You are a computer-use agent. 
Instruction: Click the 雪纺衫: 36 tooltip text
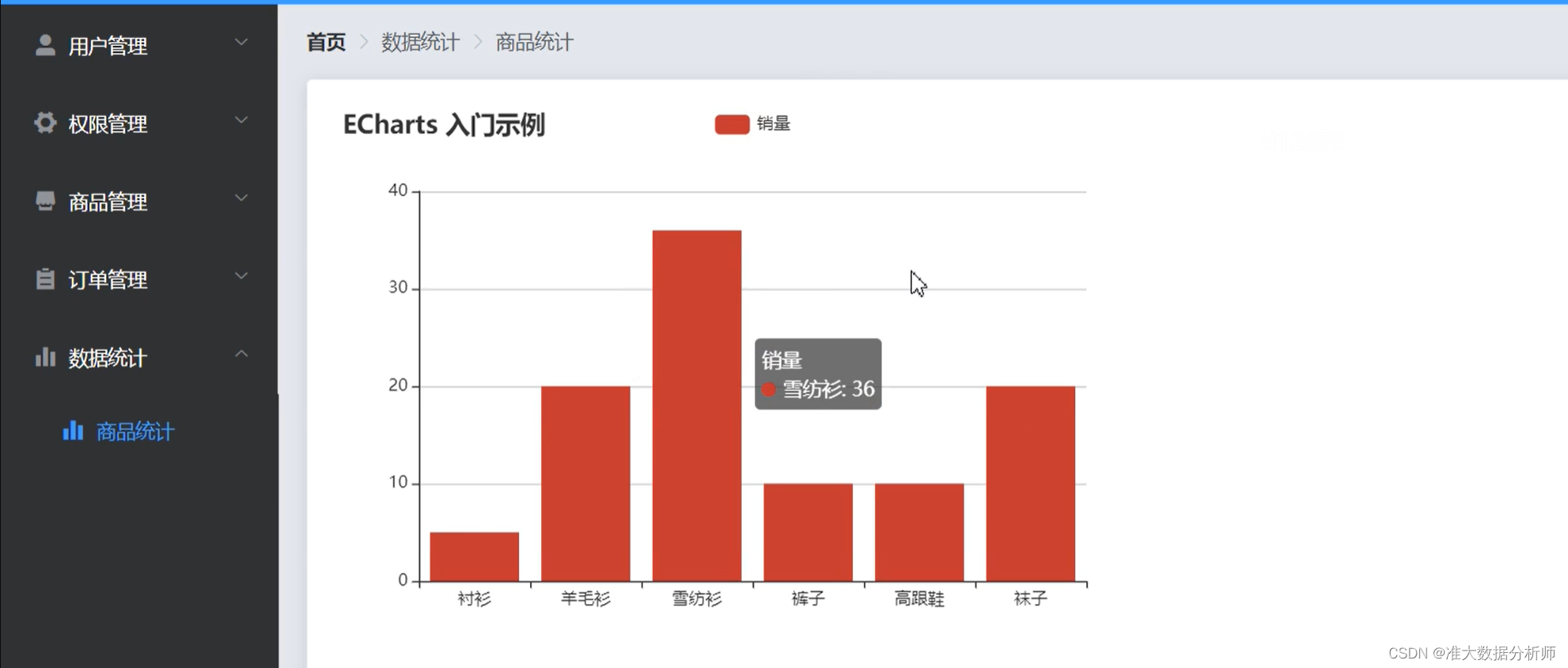pyautogui.click(x=828, y=389)
